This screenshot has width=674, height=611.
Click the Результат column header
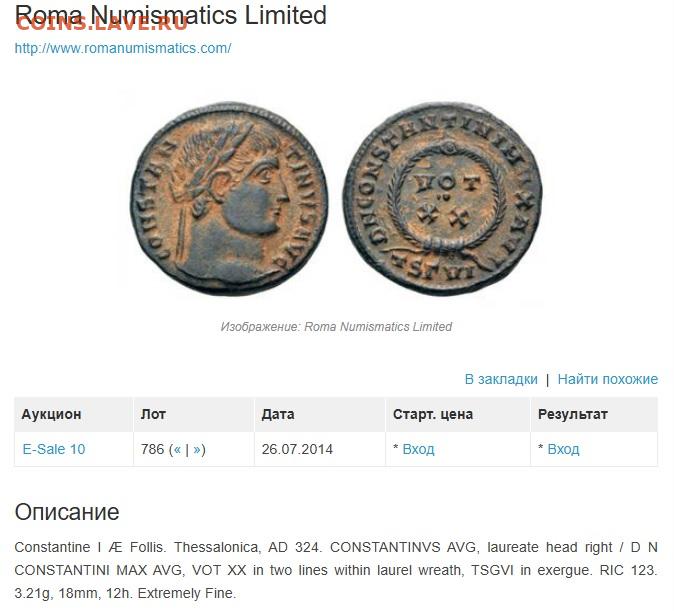[x=573, y=414]
